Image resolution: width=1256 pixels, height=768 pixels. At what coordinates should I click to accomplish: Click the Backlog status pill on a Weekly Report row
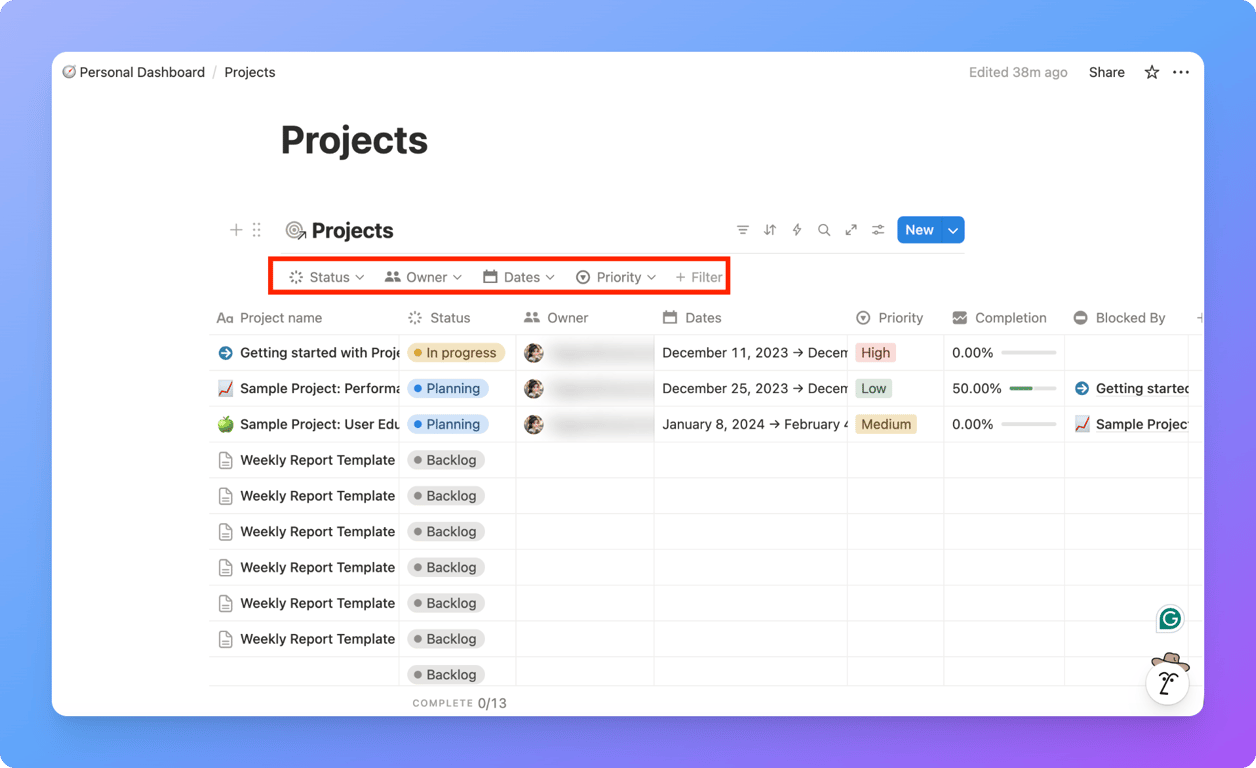445,459
